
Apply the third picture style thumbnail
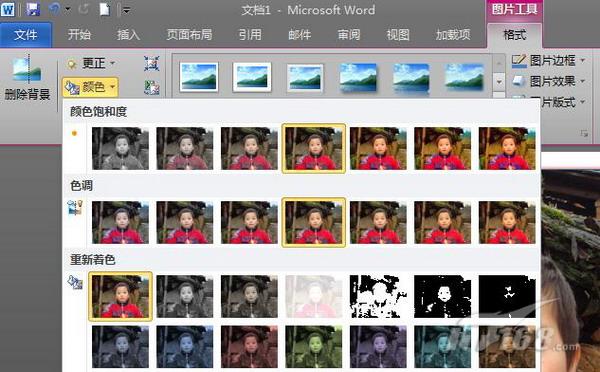(x=305, y=78)
